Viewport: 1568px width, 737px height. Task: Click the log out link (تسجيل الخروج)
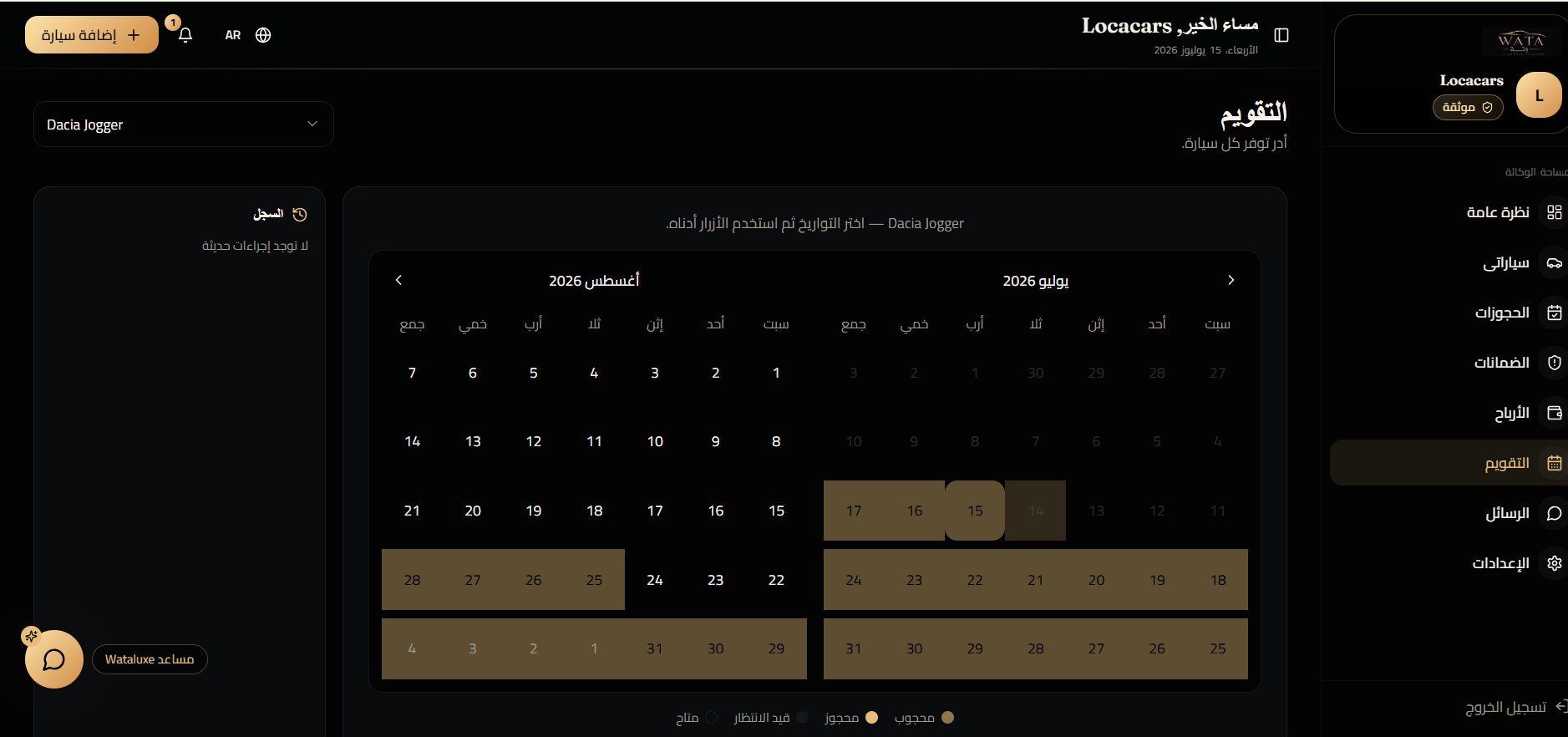pyautogui.click(x=1505, y=707)
